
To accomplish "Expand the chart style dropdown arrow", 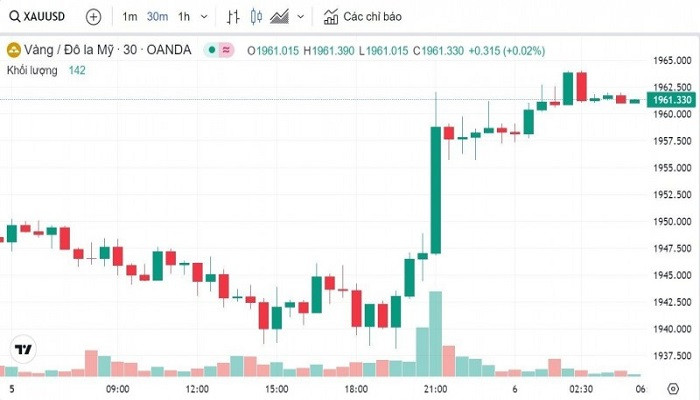I will 300,17.
